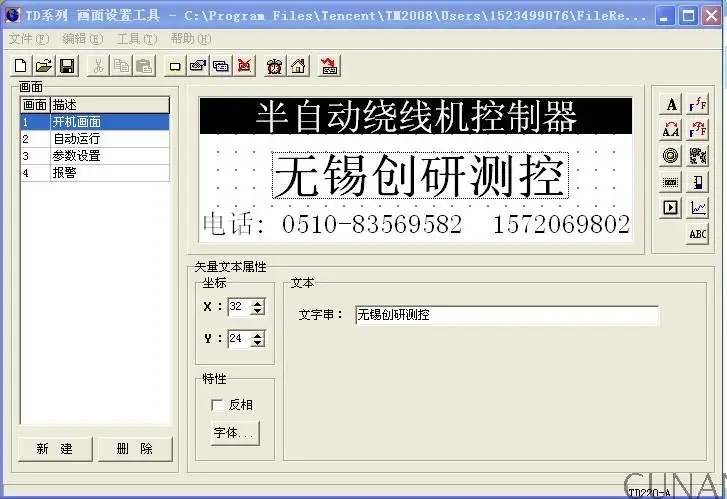Select the dynamic vector font tool with arrows

click(697, 130)
